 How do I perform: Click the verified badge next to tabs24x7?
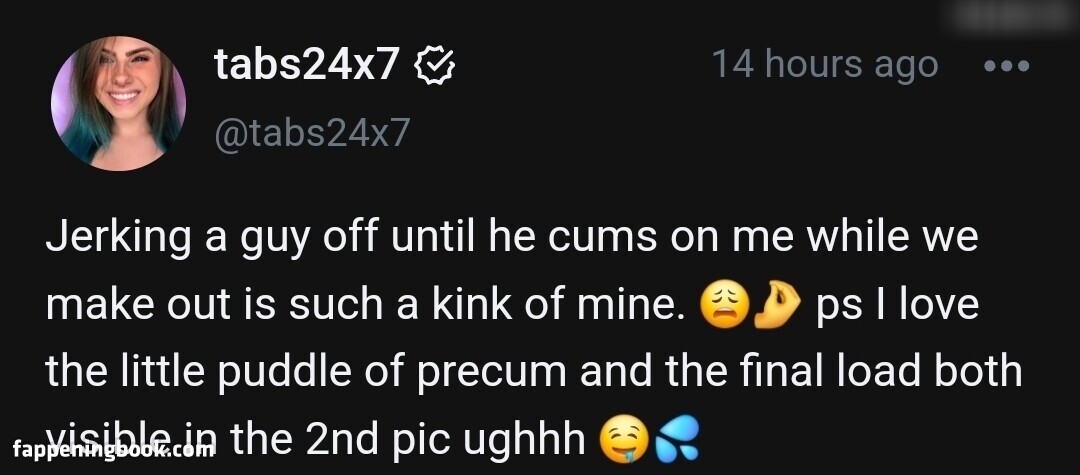[434, 66]
